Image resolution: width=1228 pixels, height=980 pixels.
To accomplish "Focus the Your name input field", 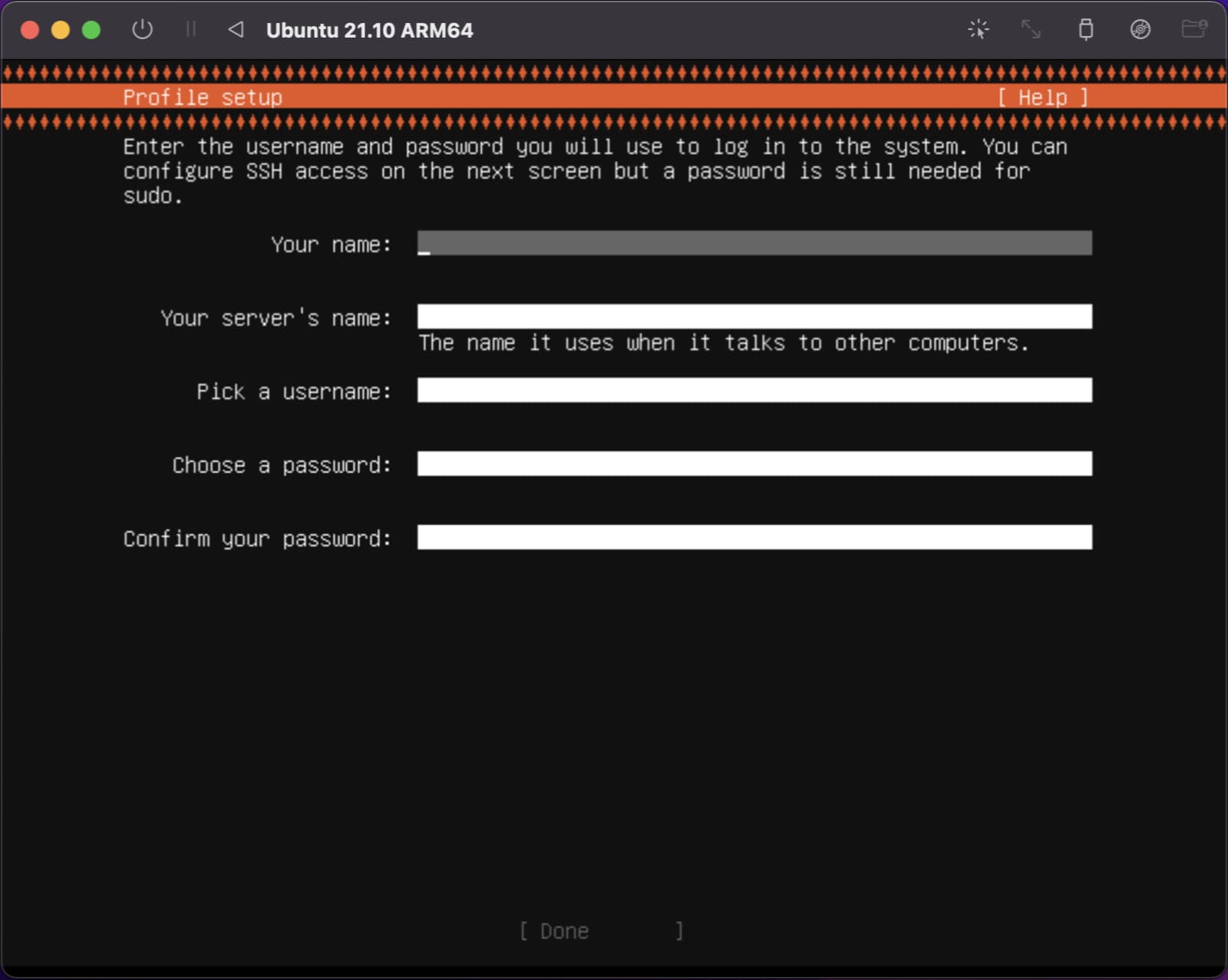I will (754, 243).
